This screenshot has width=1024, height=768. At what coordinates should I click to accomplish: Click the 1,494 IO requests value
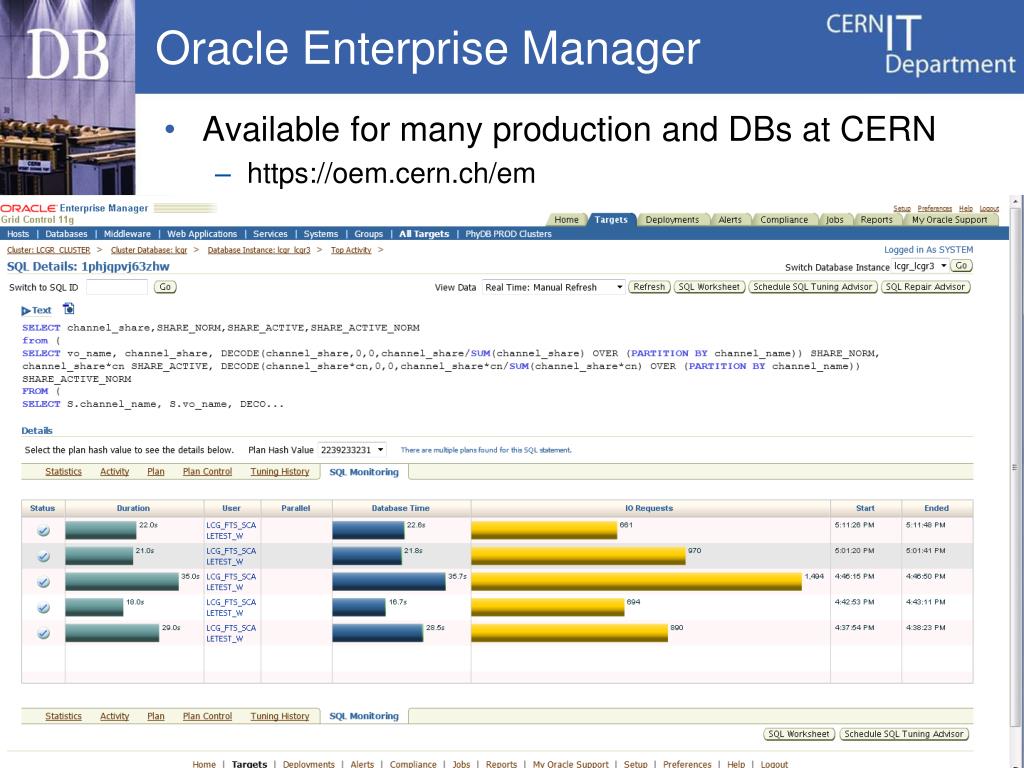coord(814,577)
